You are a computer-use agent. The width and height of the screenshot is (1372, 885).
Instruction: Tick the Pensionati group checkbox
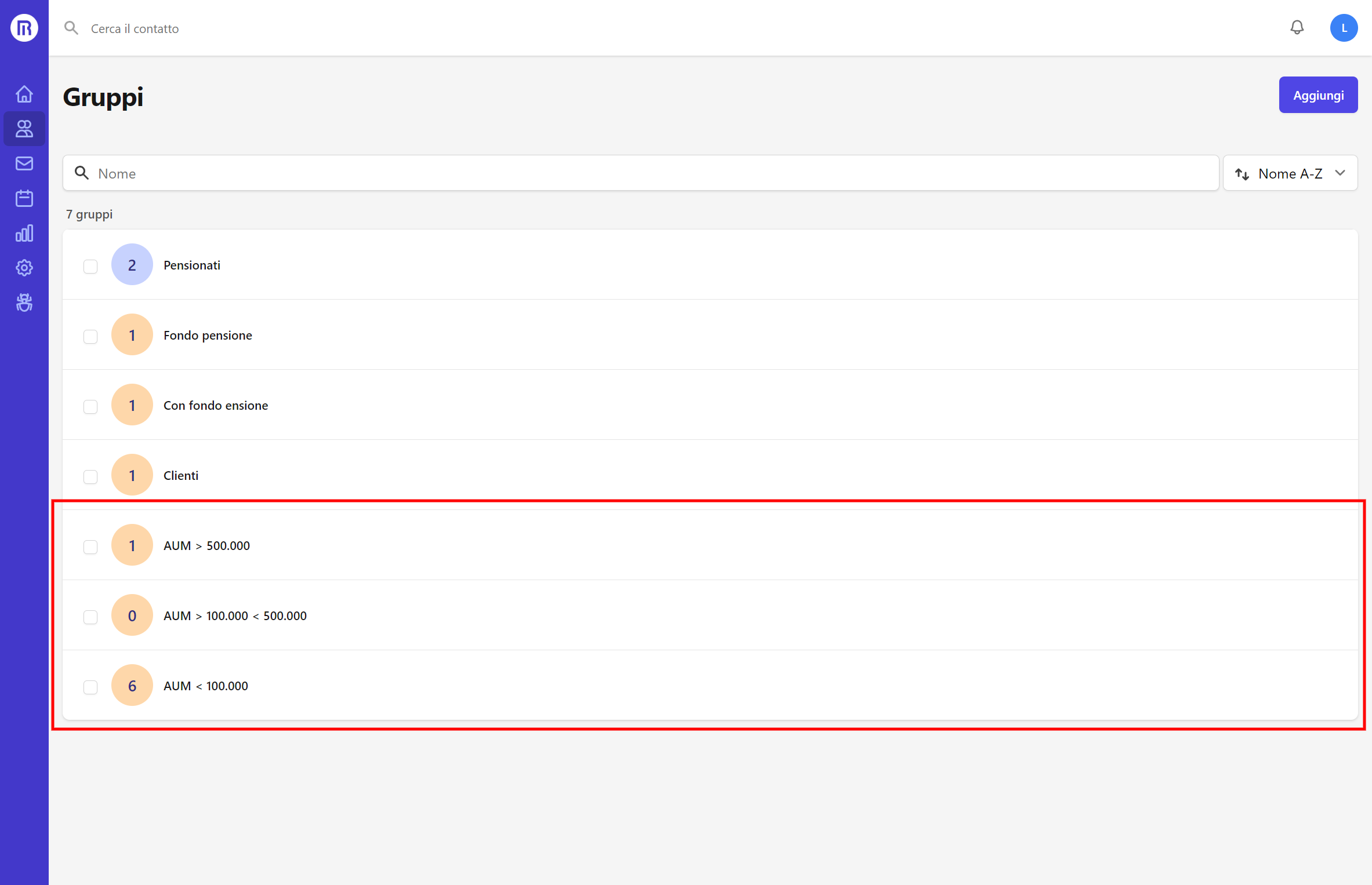click(90, 266)
